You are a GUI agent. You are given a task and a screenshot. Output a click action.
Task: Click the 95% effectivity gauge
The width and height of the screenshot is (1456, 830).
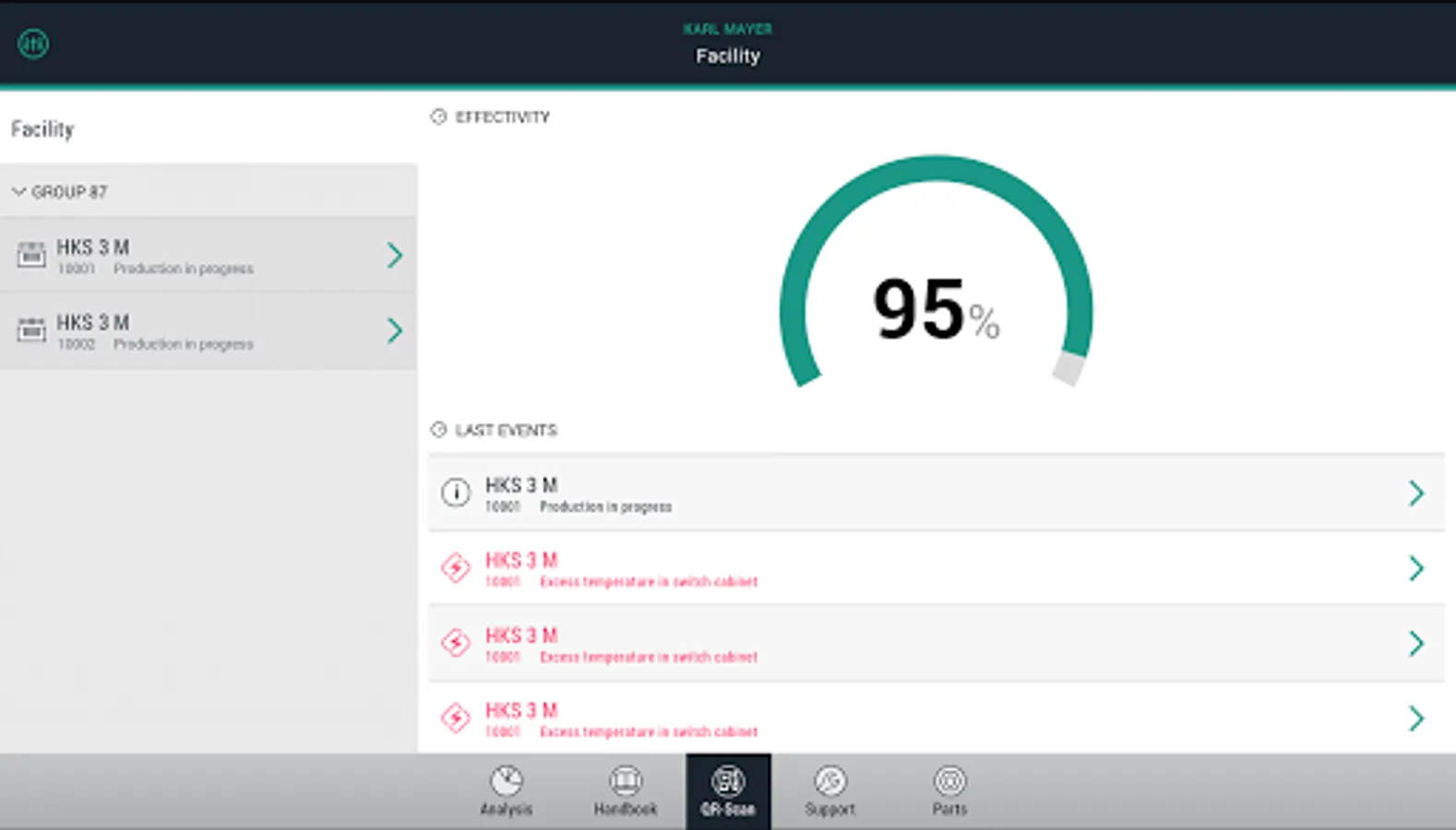tap(936, 272)
